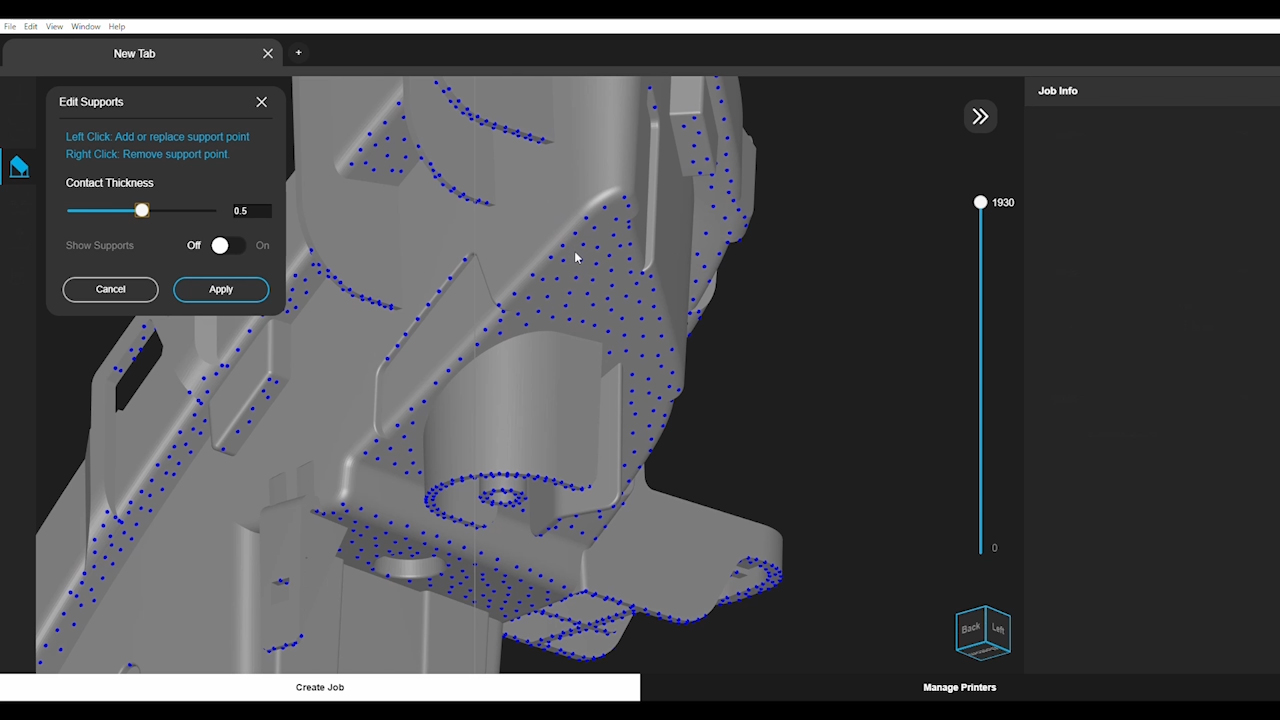Click the layer height slider handle at 1930
Screen dimensions: 1280x720
(x=980, y=203)
